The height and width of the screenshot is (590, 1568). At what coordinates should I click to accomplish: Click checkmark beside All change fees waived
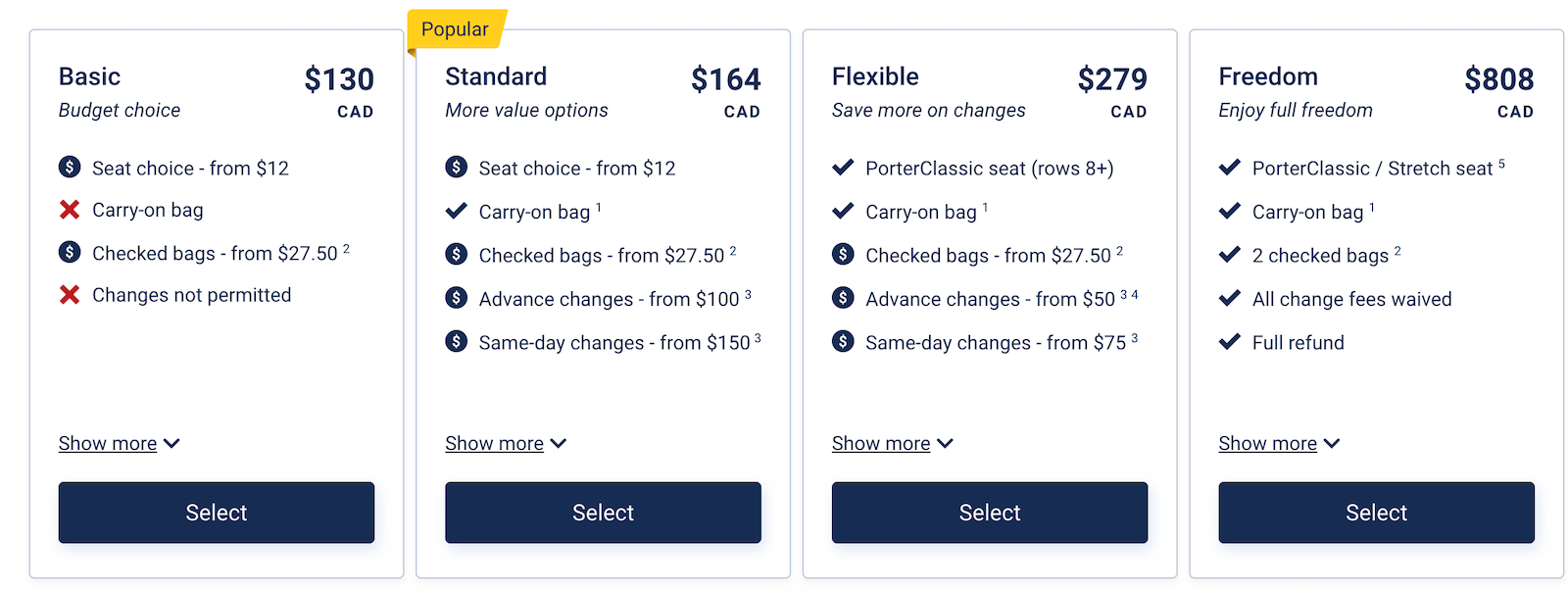pyautogui.click(x=1230, y=298)
